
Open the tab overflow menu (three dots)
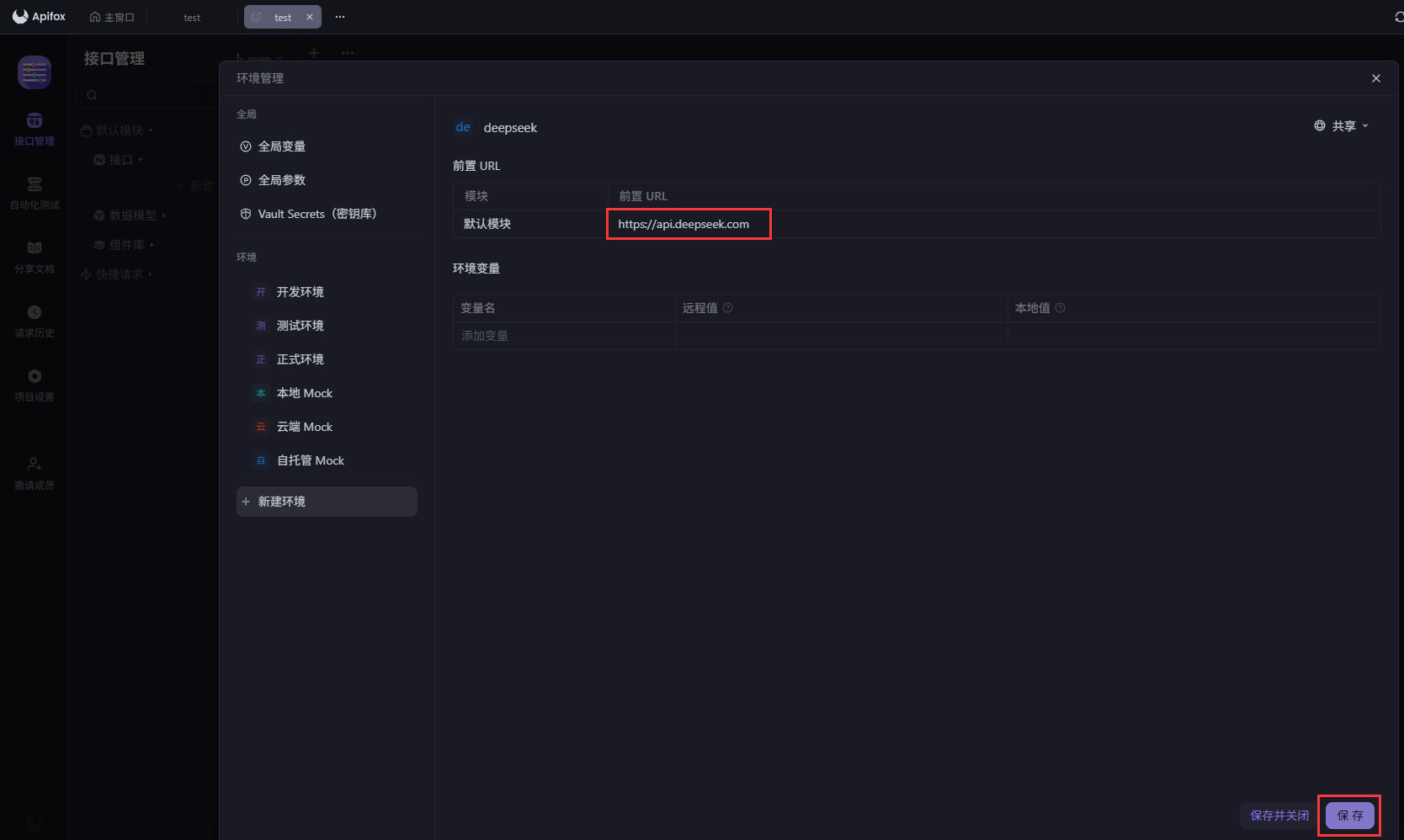pyautogui.click(x=340, y=17)
